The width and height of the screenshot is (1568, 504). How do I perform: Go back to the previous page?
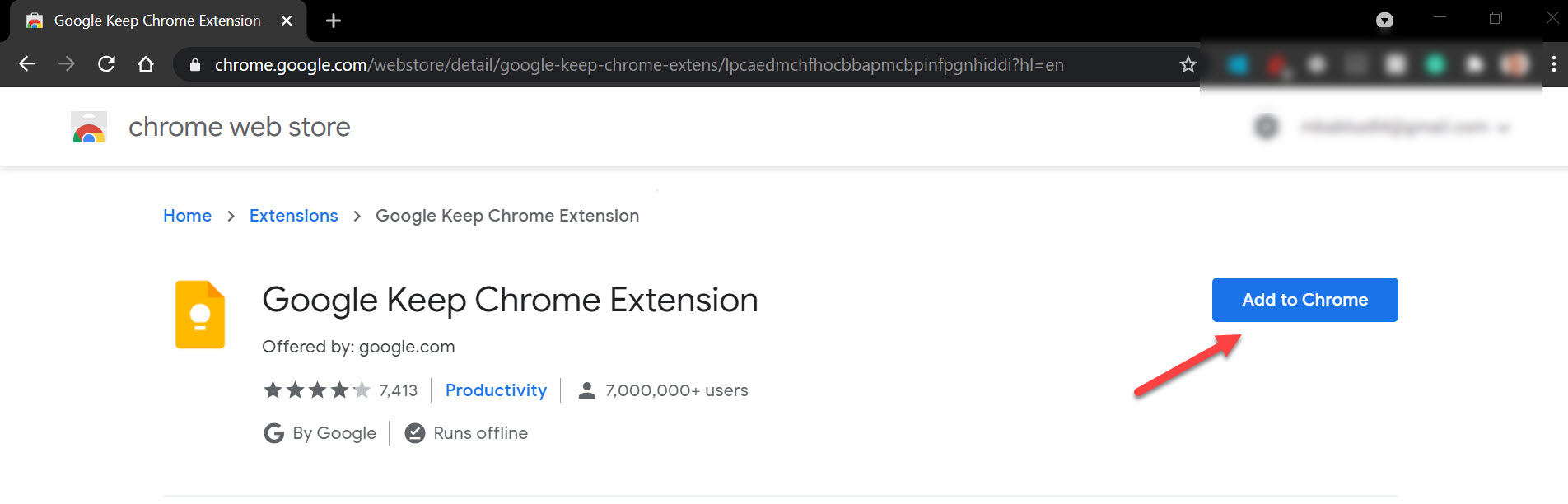coord(27,64)
